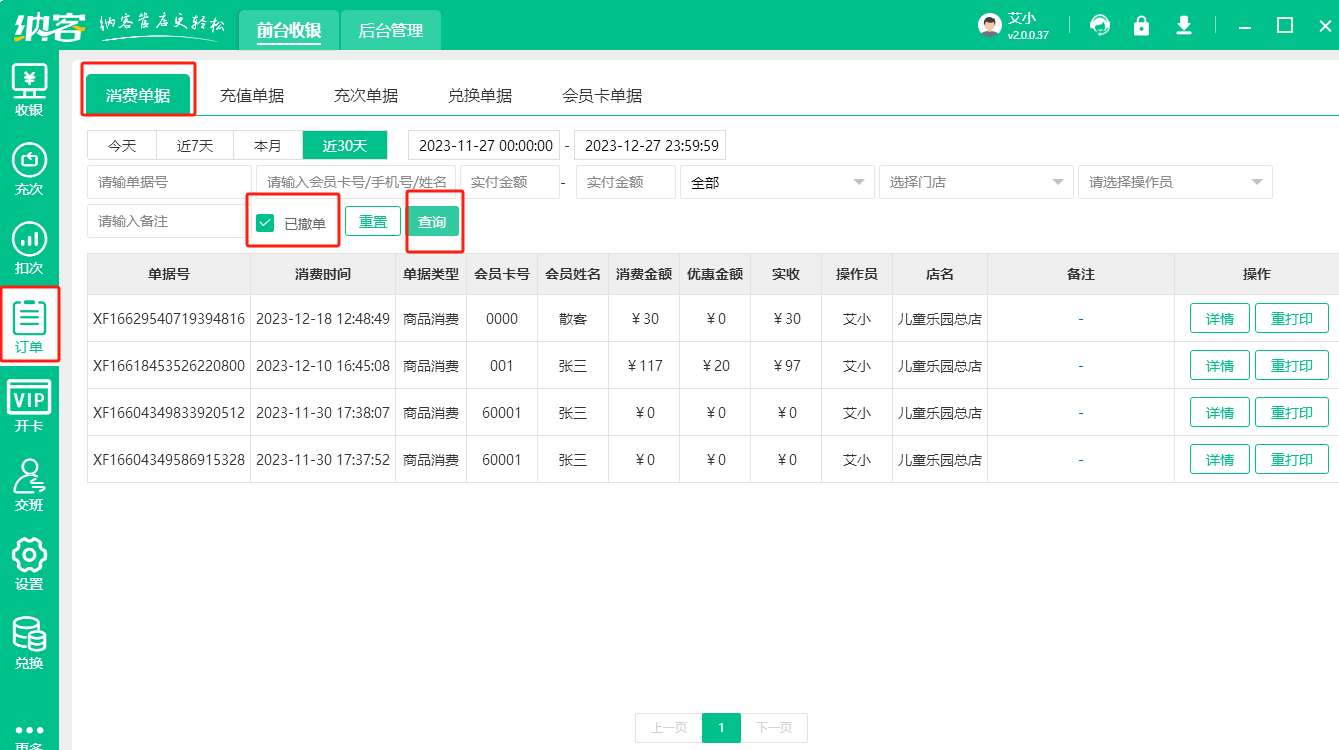This screenshot has width=1339, height=750.
Task: Click the lock screen icon in title bar
Action: pos(1141,25)
